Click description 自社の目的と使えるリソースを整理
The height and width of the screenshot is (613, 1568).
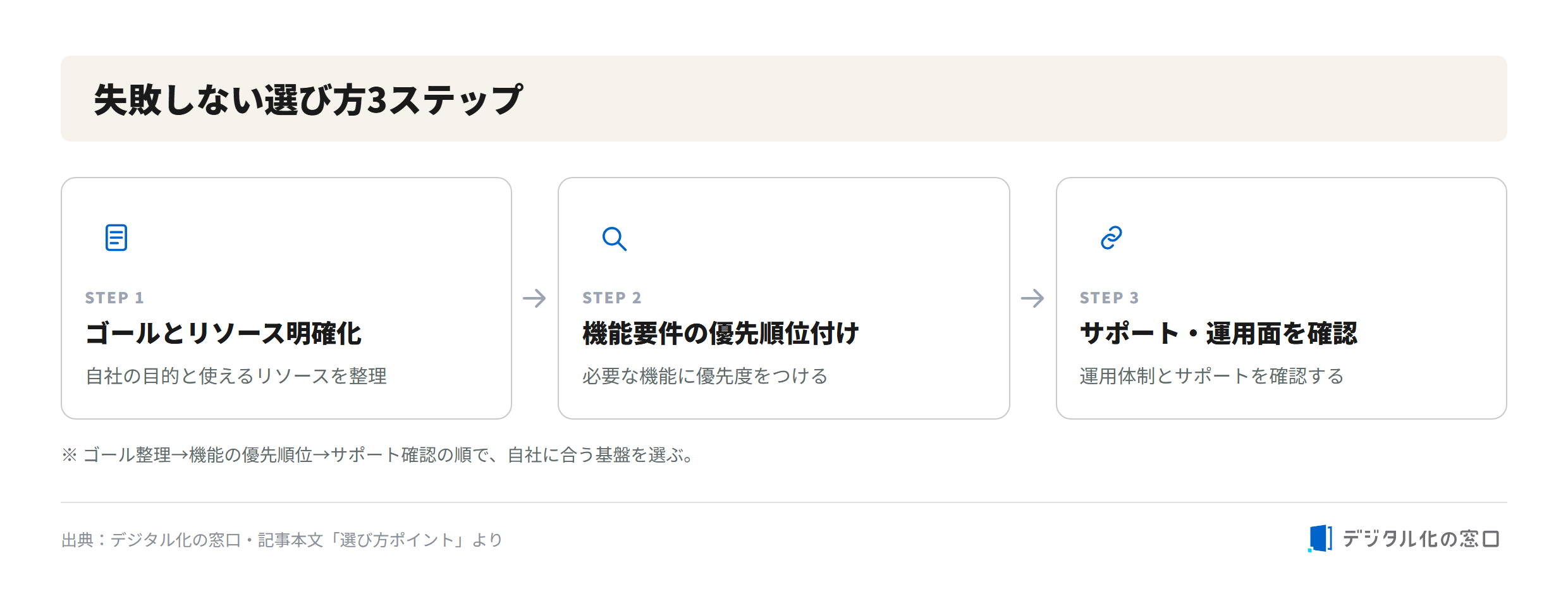click(x=236, y=376)
